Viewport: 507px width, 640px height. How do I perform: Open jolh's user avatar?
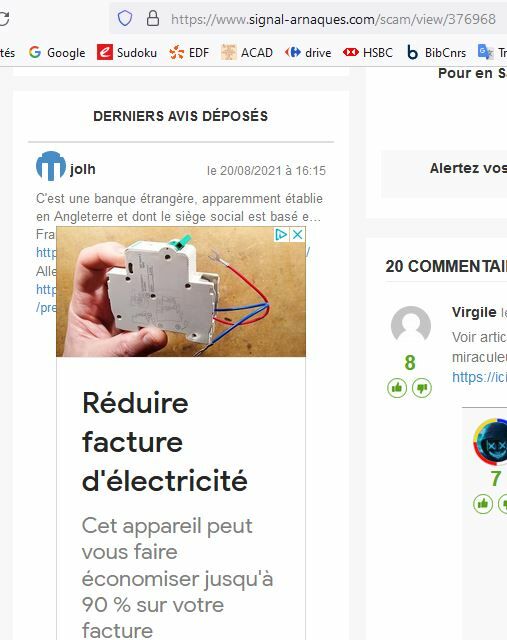(51, 166)
